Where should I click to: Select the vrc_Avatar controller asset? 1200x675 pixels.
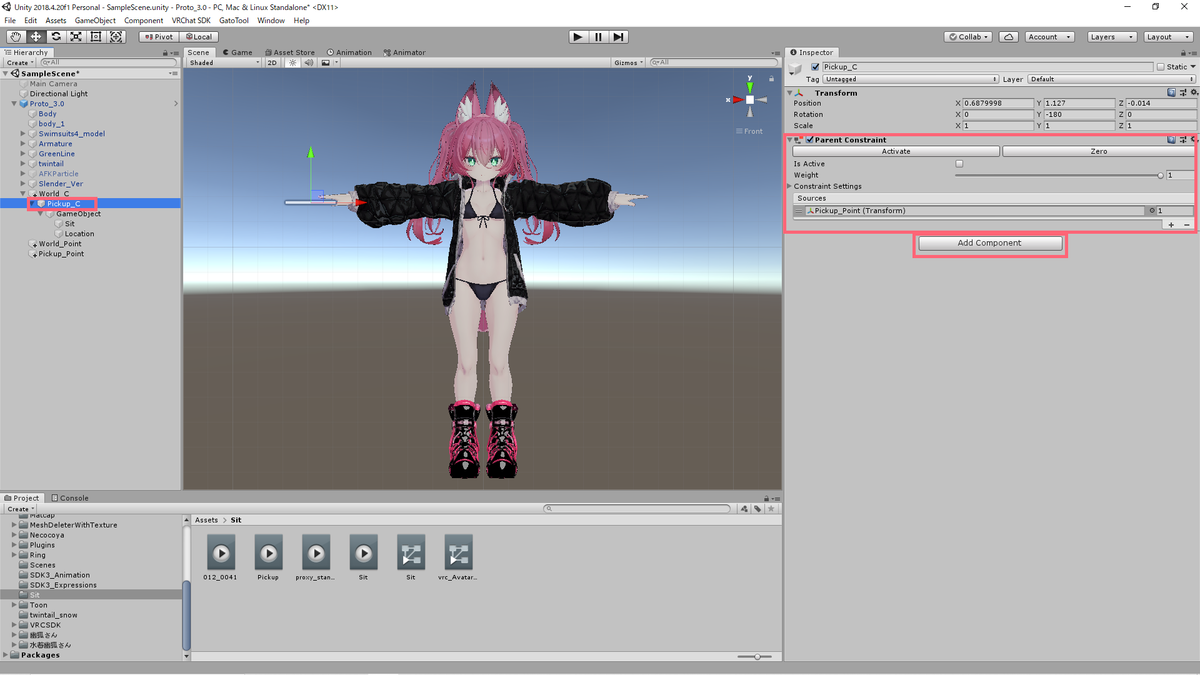coord(458,558)
